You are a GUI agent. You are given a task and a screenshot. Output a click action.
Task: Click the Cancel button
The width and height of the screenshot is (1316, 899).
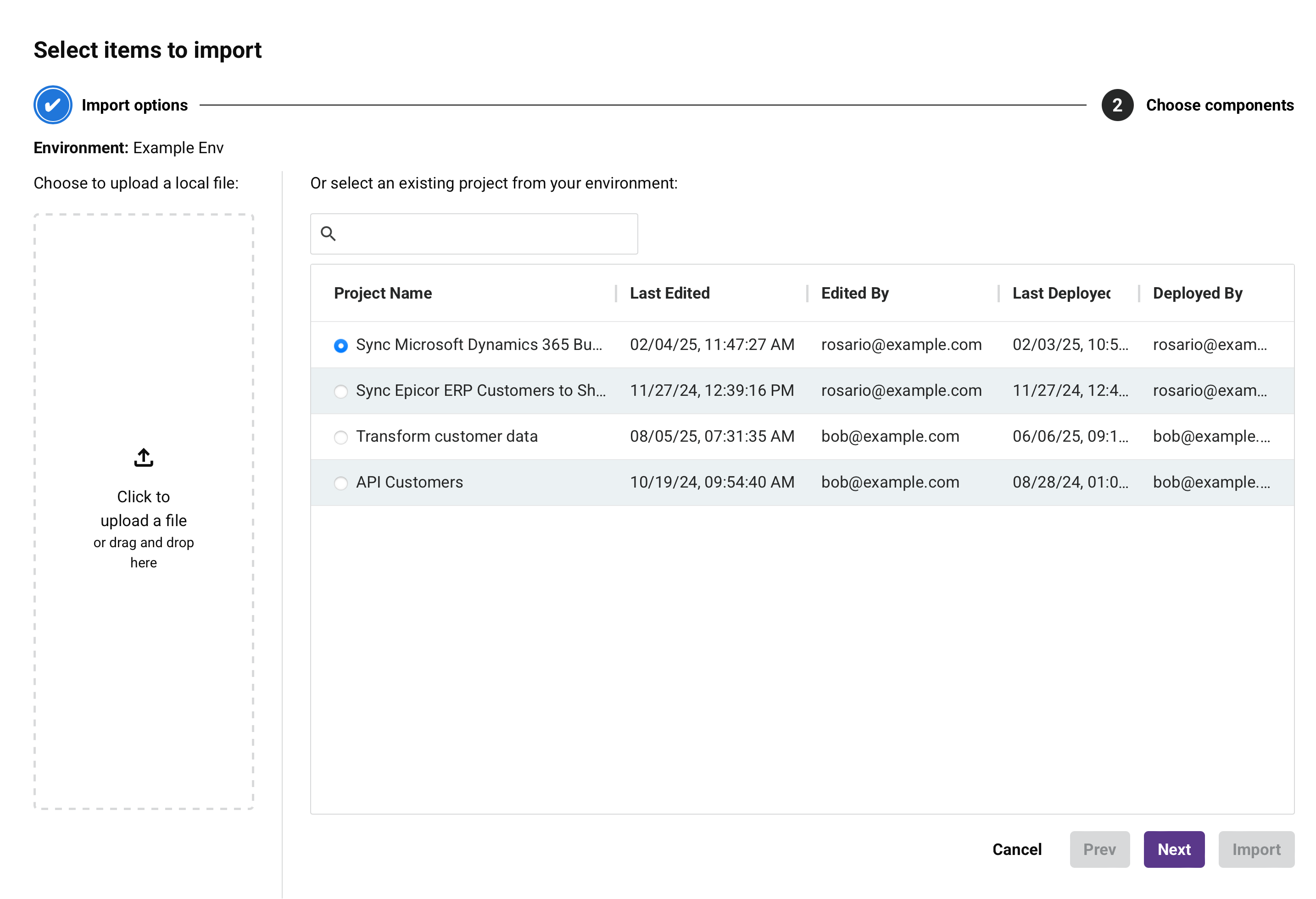click(1016, 849)
